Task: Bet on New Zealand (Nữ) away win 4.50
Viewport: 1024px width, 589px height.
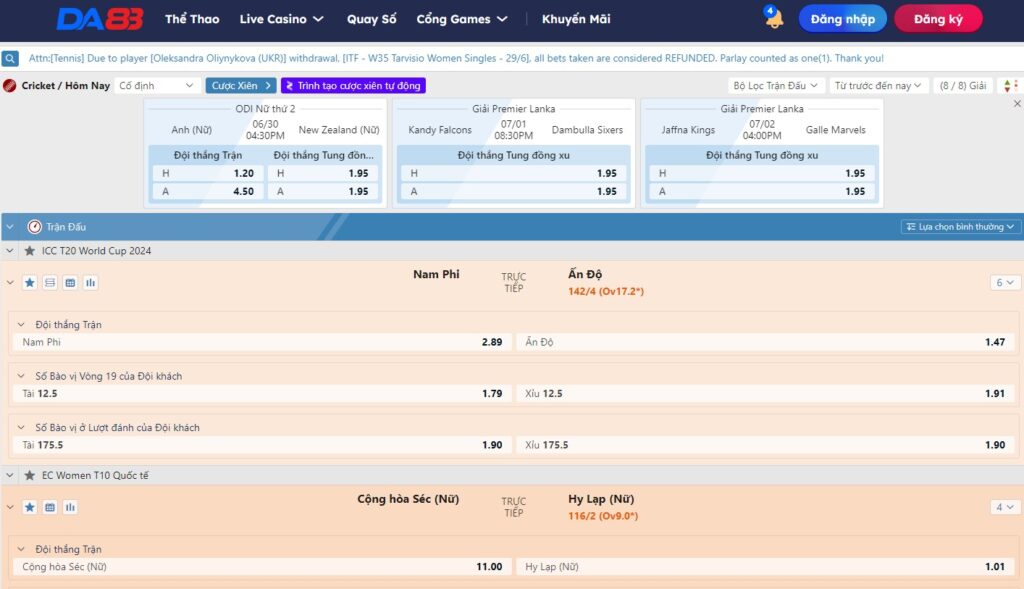Action: point(208,191)
